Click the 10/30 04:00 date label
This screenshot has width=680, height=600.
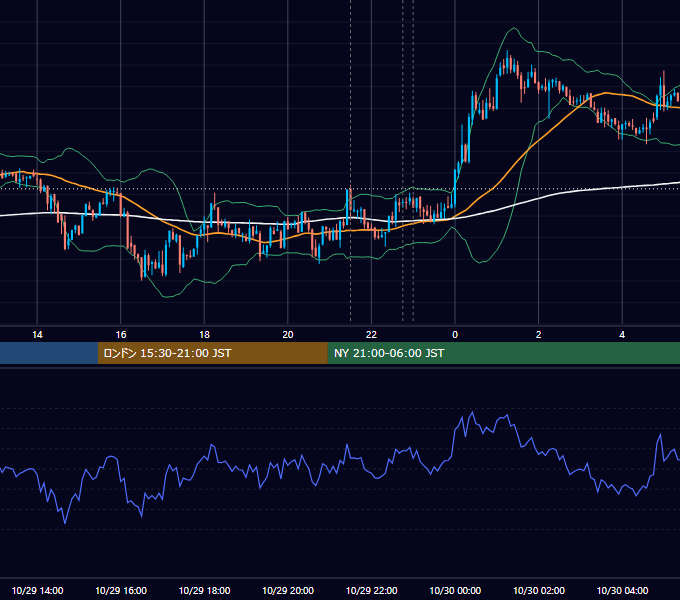point(622,590)
